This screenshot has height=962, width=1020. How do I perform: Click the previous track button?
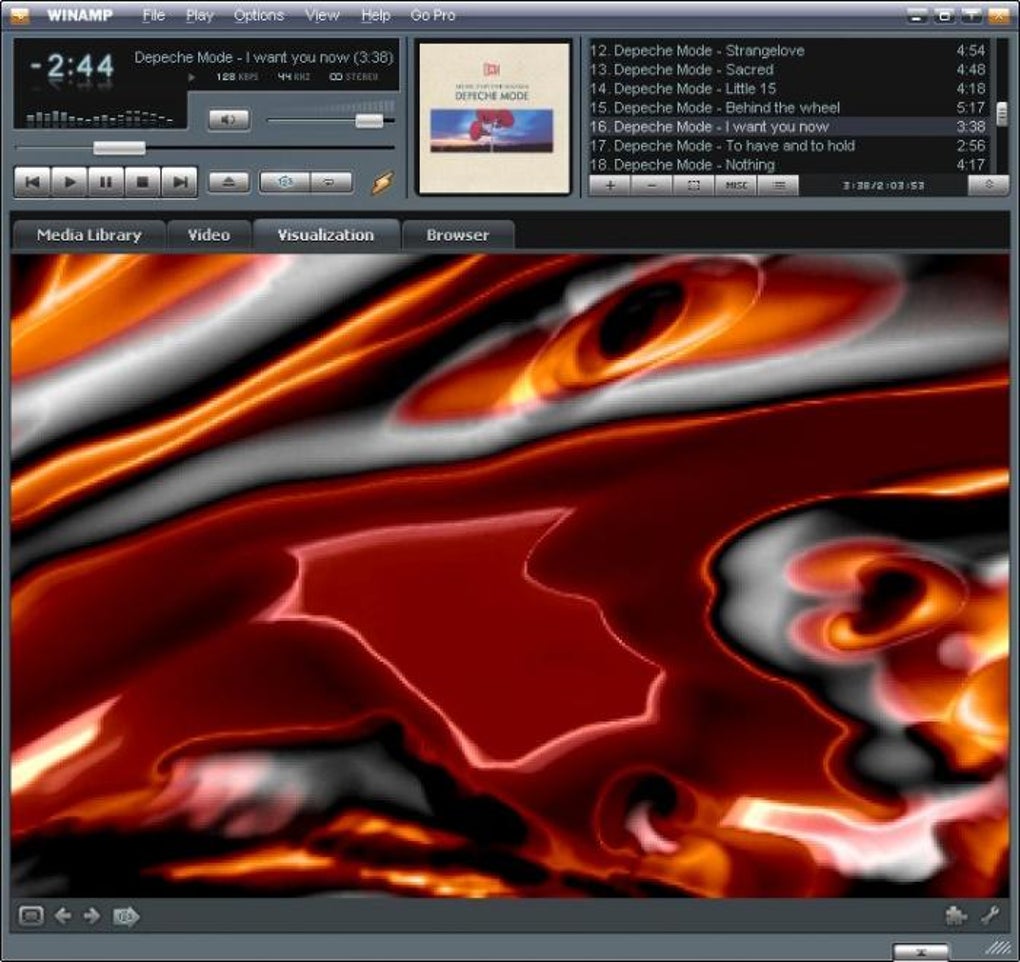(33, 182)
